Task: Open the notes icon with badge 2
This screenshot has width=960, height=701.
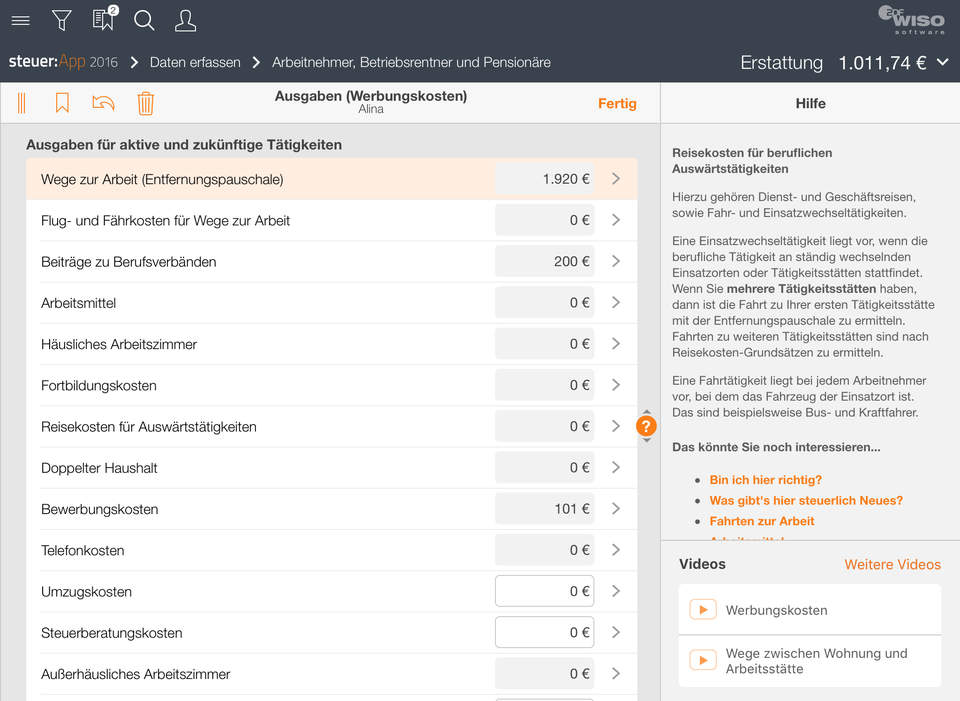Action: (103, 20)
